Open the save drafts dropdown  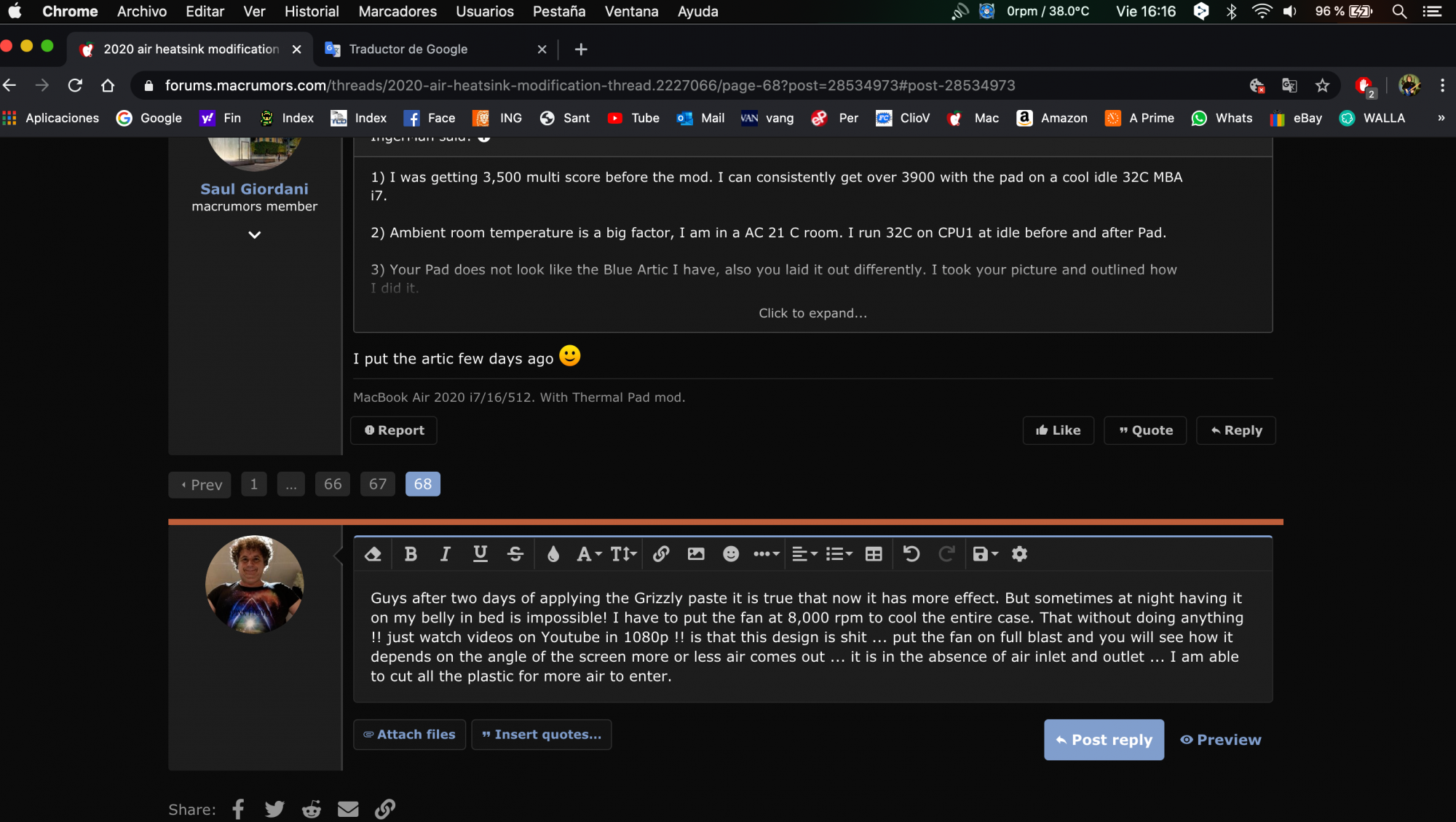(x=985, y=554)
